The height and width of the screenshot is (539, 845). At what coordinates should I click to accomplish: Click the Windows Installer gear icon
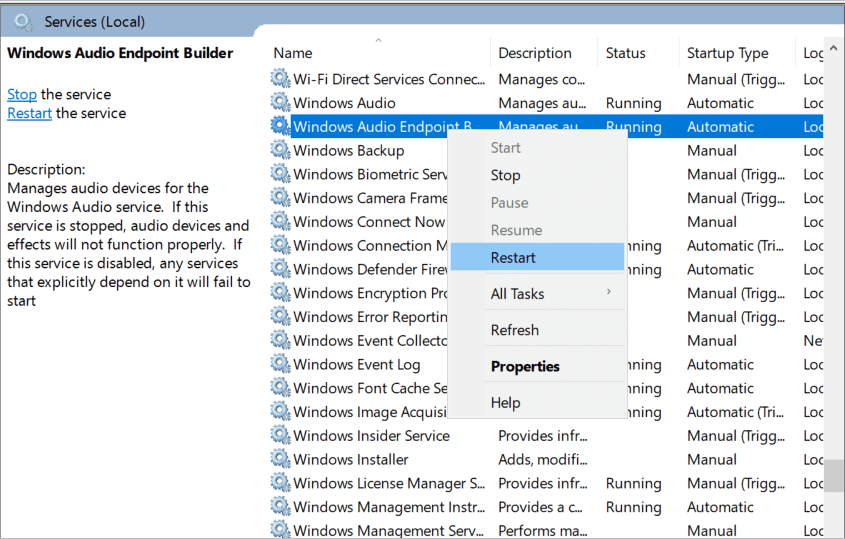280,459
